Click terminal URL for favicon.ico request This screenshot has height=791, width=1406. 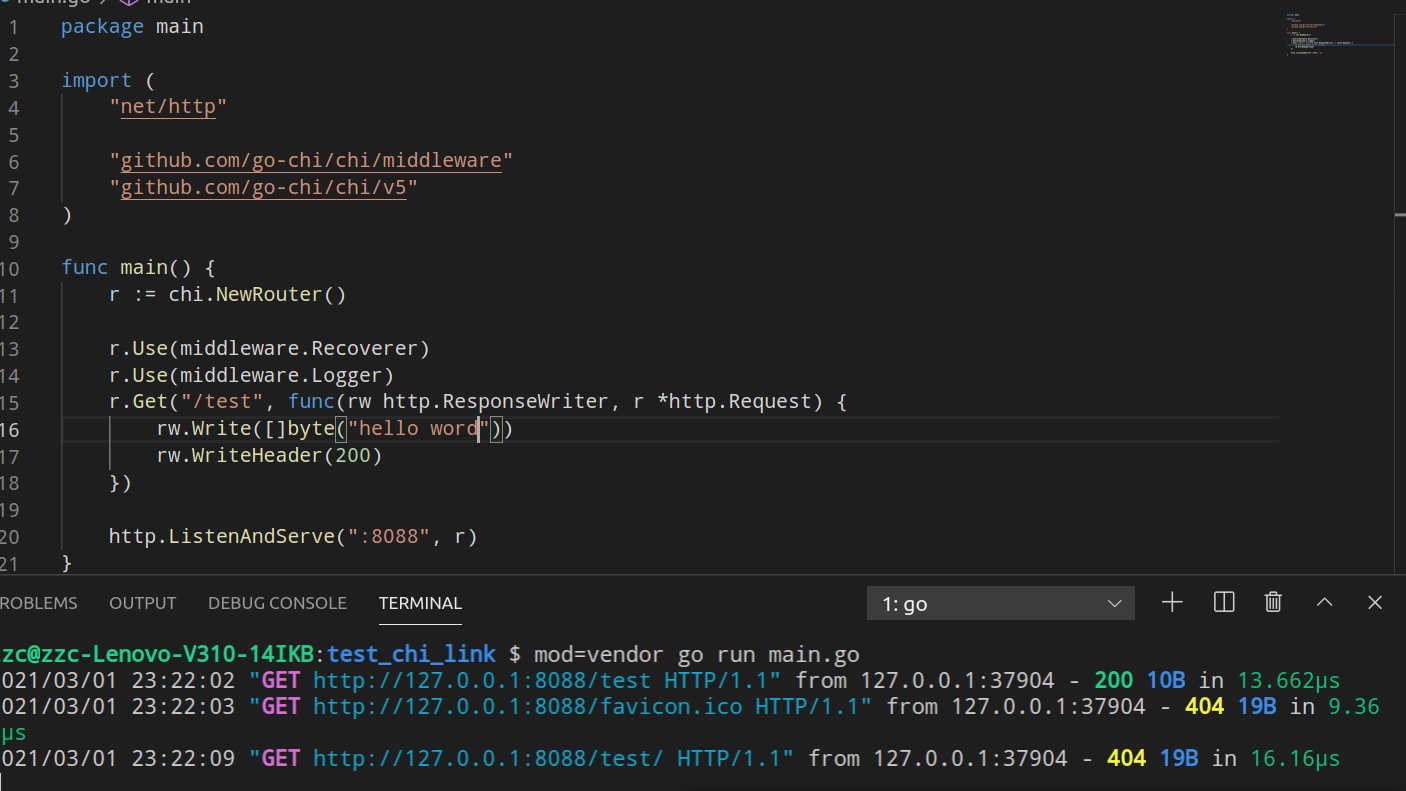528,708
